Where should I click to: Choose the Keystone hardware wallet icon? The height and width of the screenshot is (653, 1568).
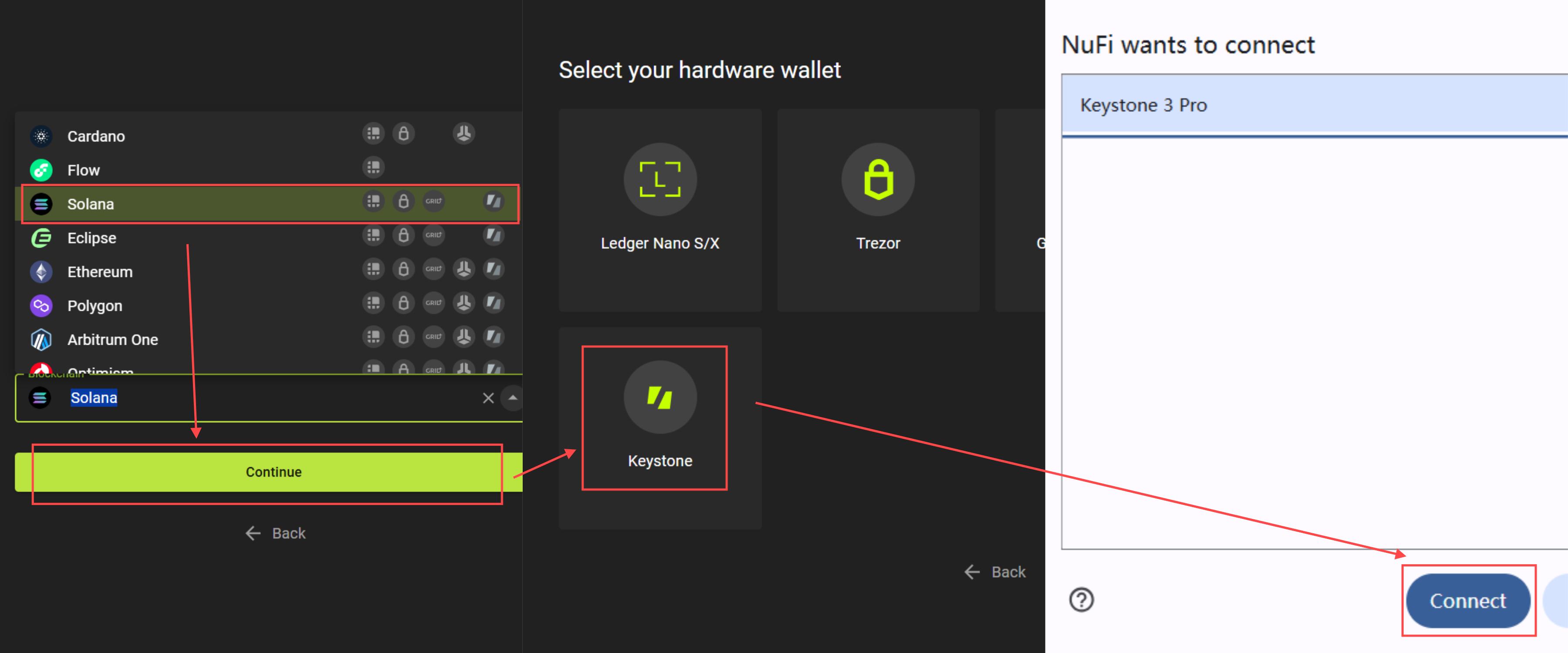click(x=660, y=397)
